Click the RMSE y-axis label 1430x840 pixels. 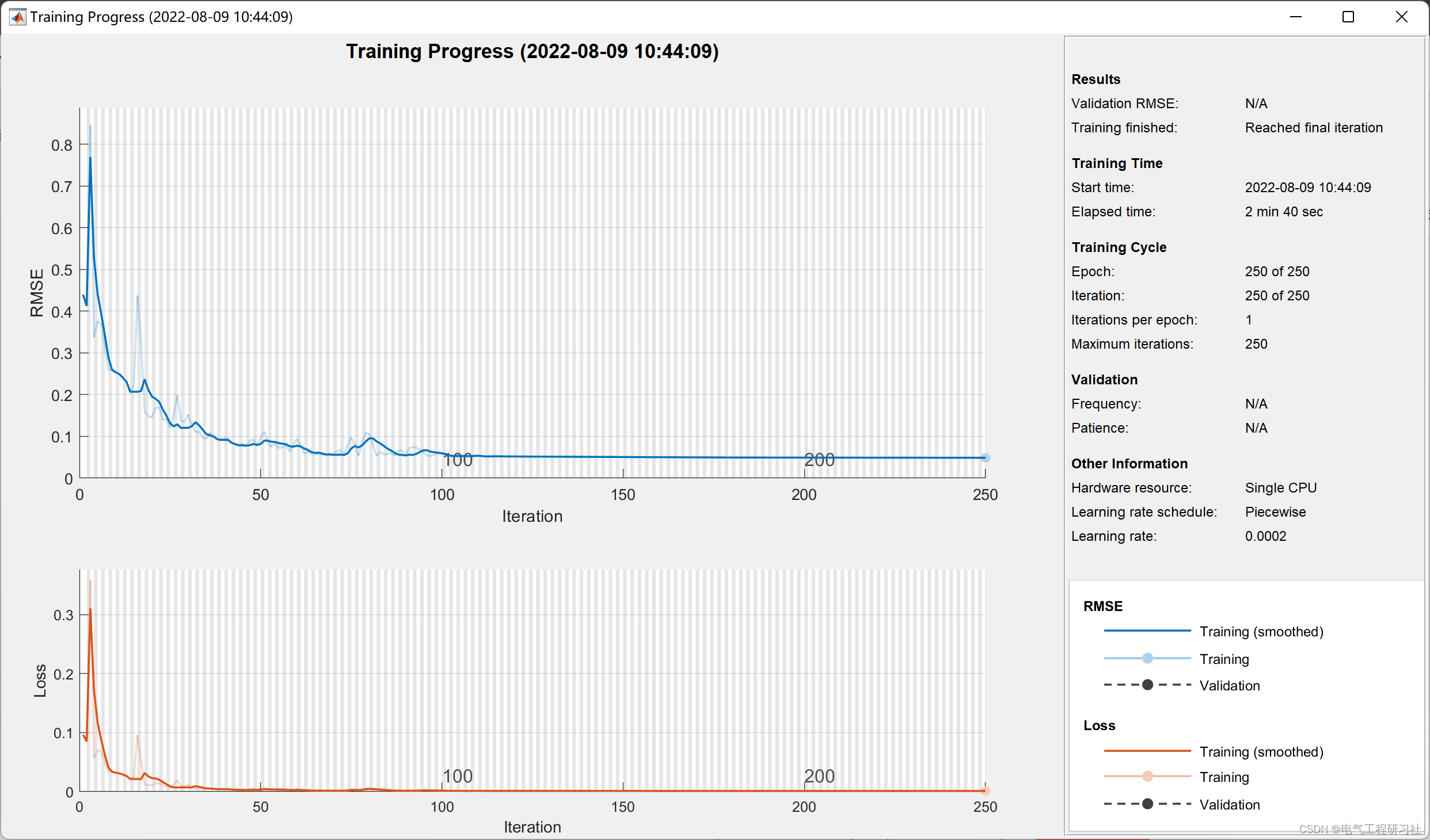tap(37, 293)
